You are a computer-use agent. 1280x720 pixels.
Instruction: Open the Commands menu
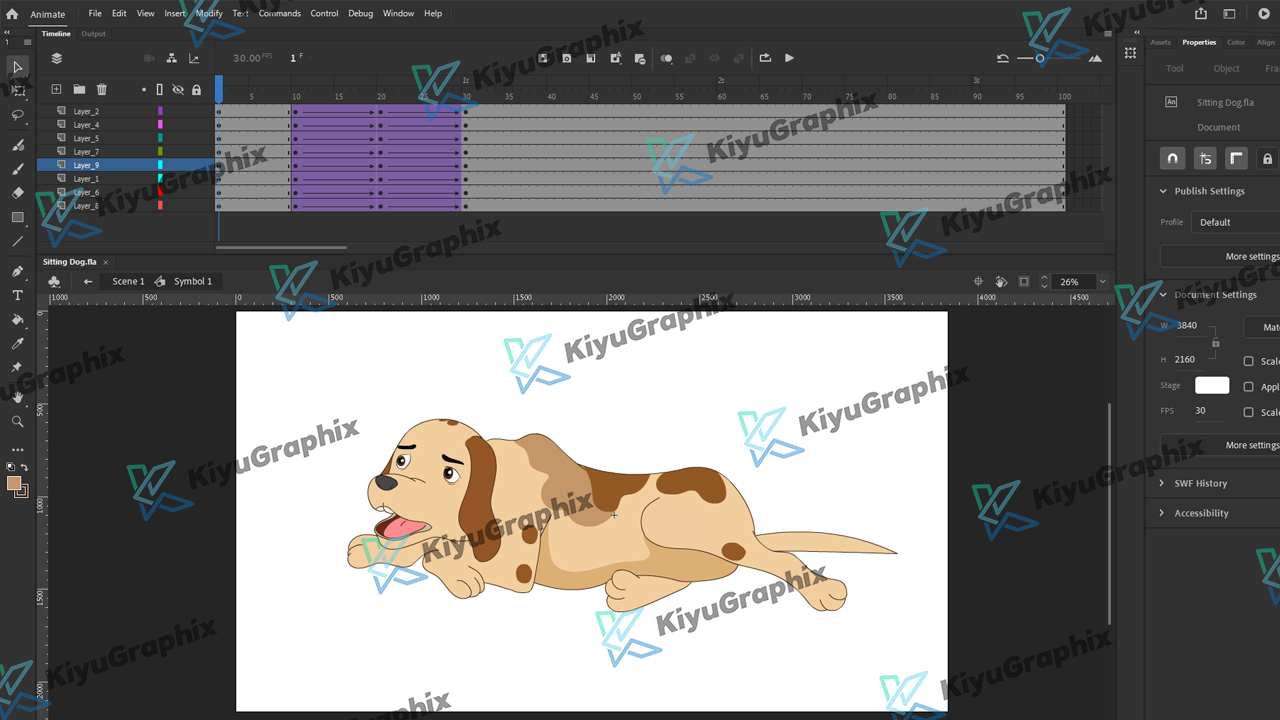[280, 14]
